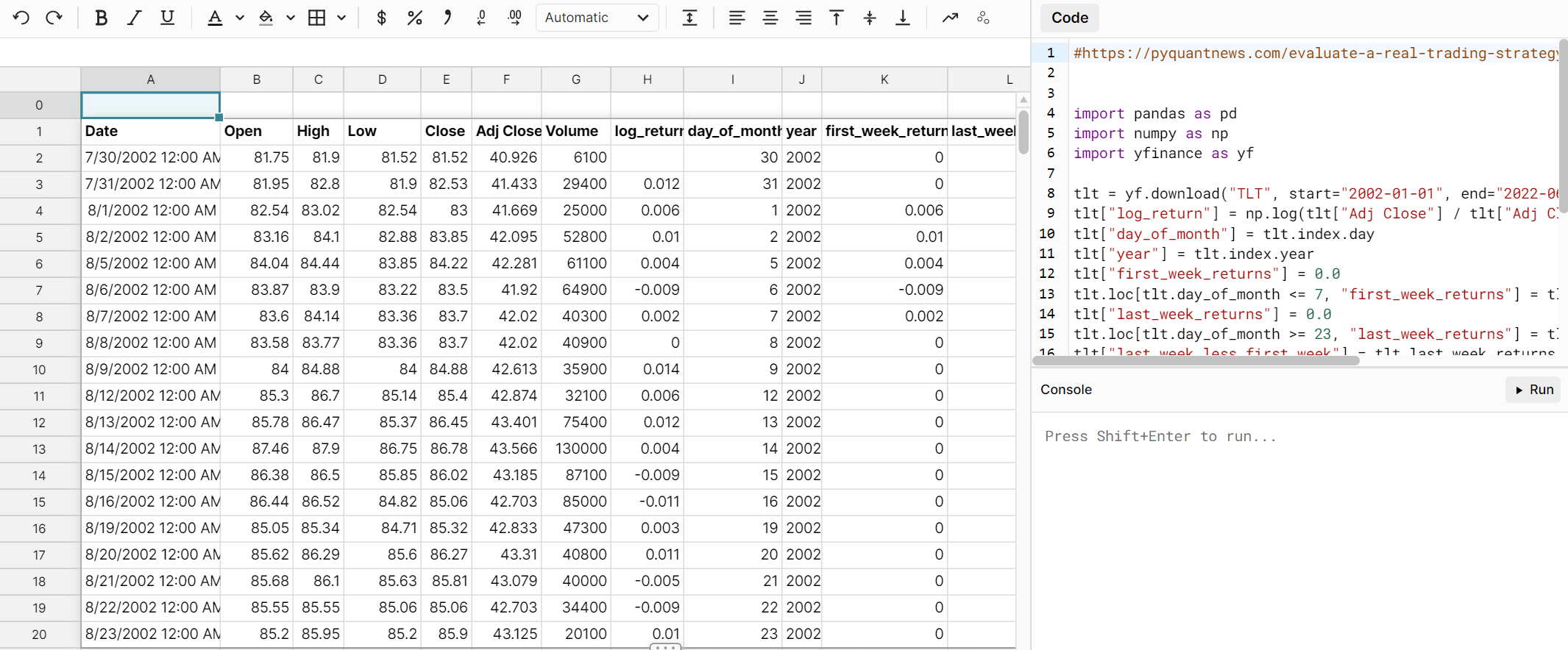Image resolution: width=1568 pixels, height=650 pixels.
Task: Click the decrease decimal places icon
Action: [x=481, y=18]
